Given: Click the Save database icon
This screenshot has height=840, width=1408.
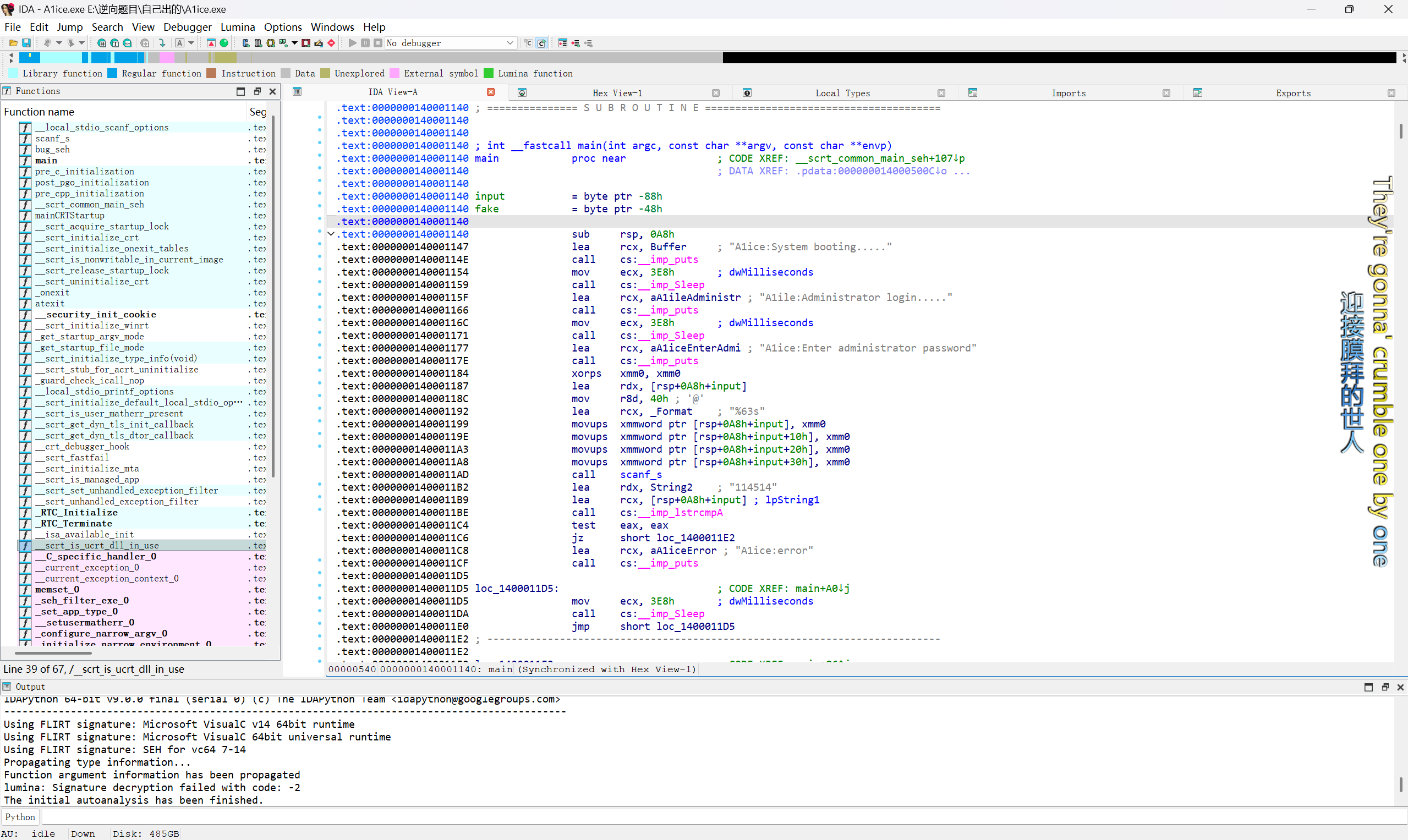Looking at the screenshot, I should coord(26,43).
